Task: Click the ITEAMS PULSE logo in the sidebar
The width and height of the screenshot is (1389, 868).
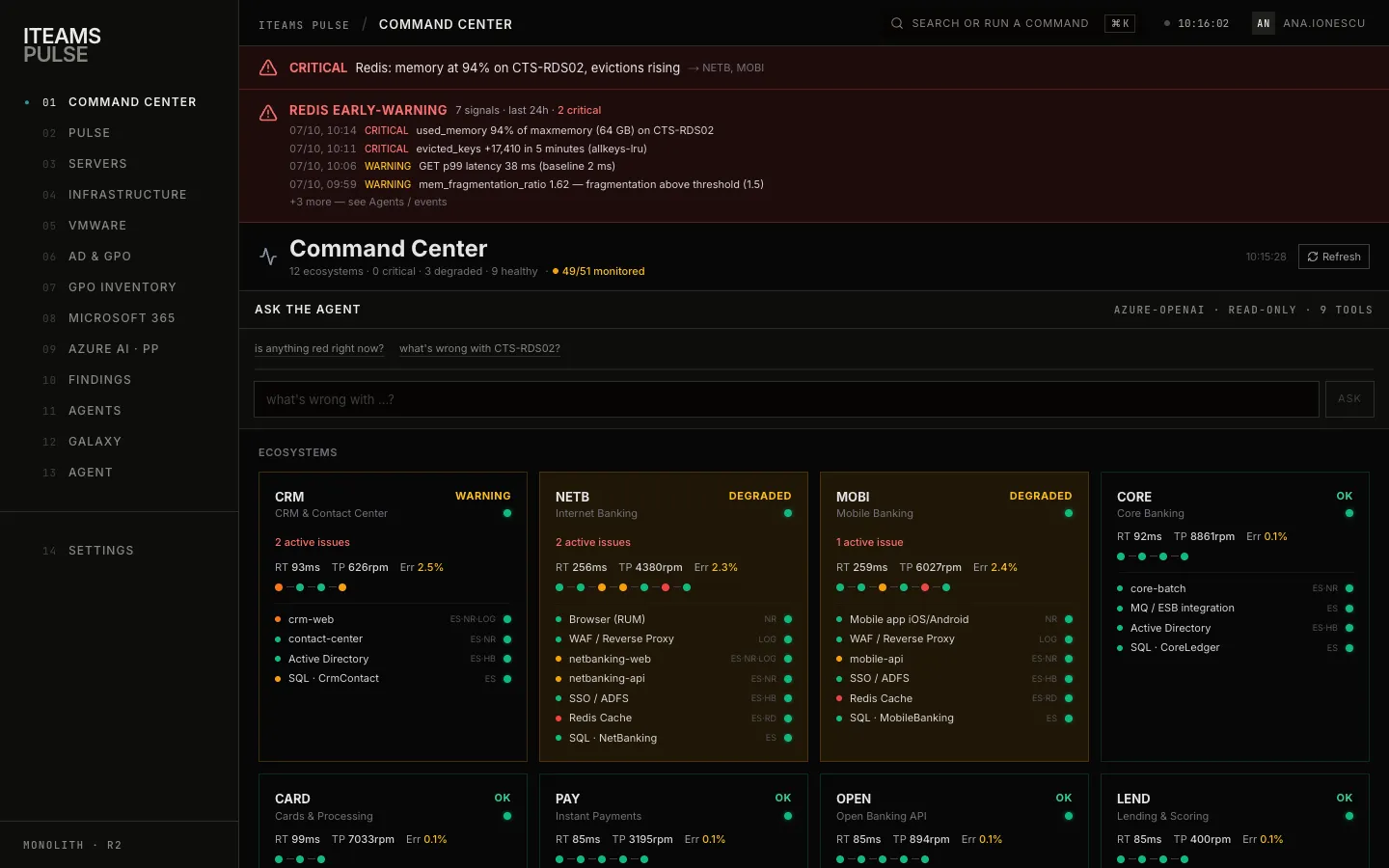Action: pyautogui.click(x=63, y=44)
